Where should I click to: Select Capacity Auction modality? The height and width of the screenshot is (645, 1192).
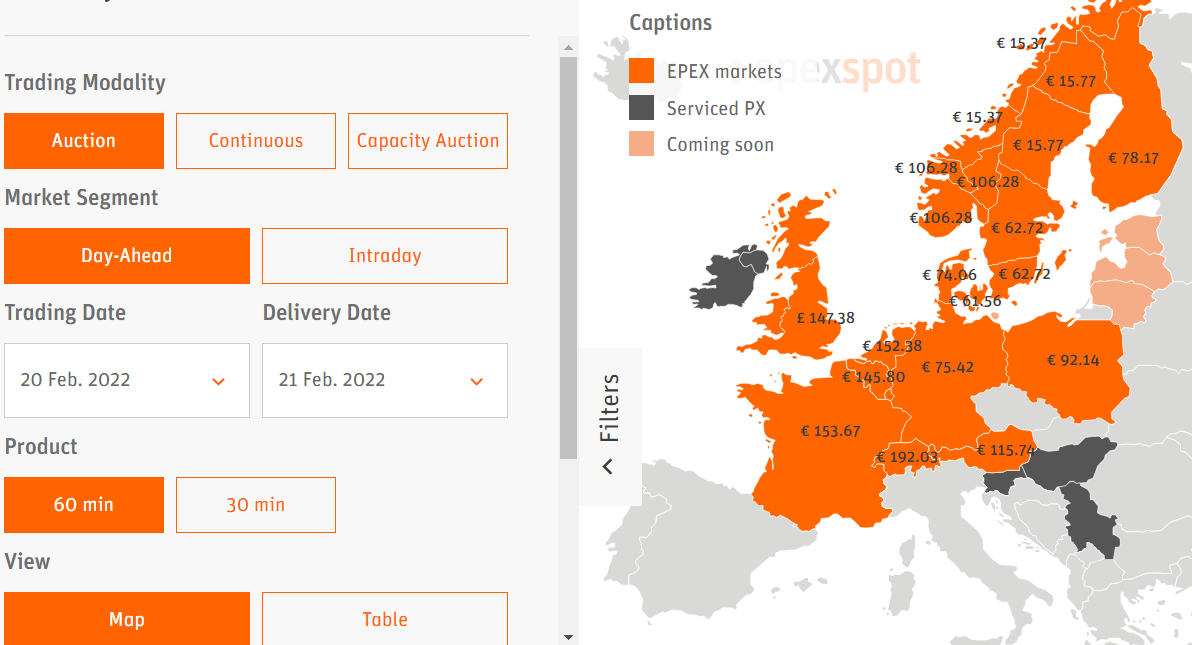[x=427, y=141]
